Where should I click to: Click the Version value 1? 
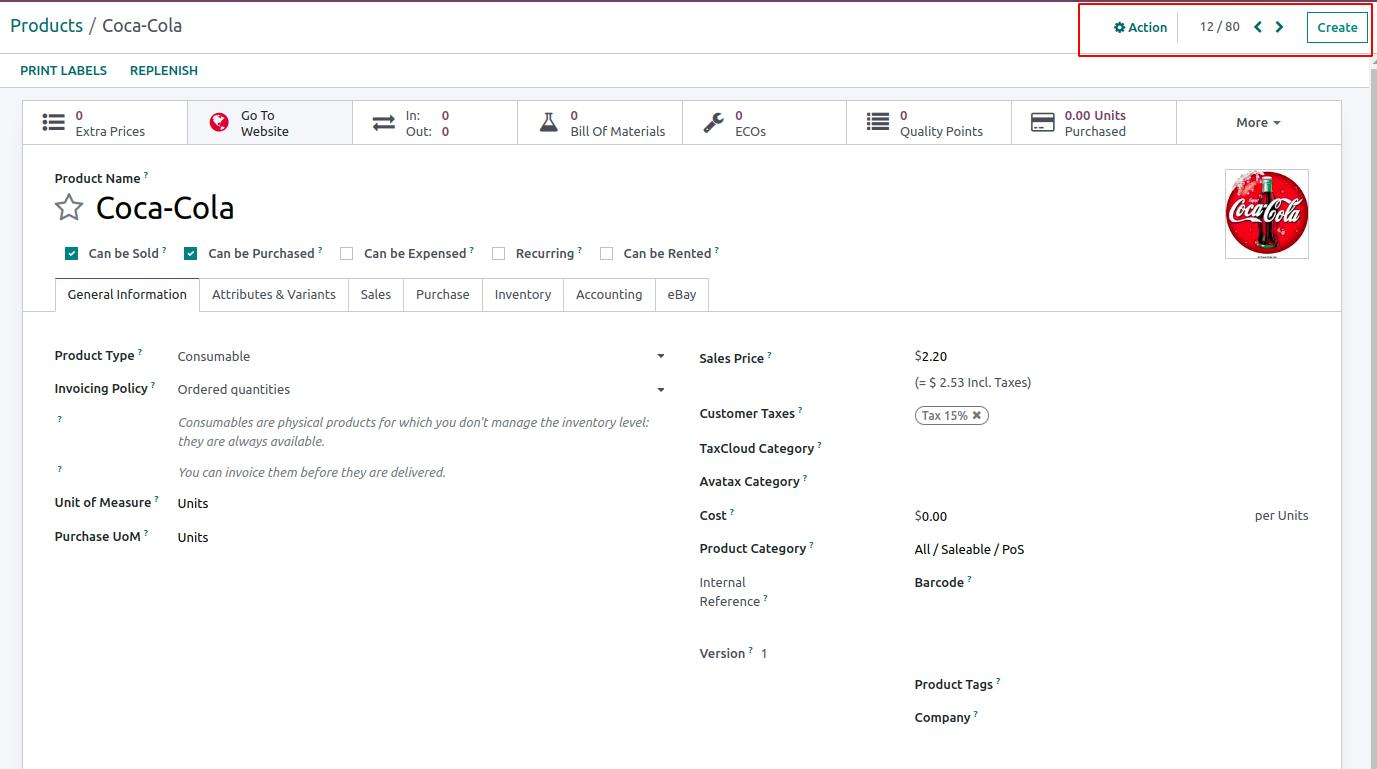[764, 654]
